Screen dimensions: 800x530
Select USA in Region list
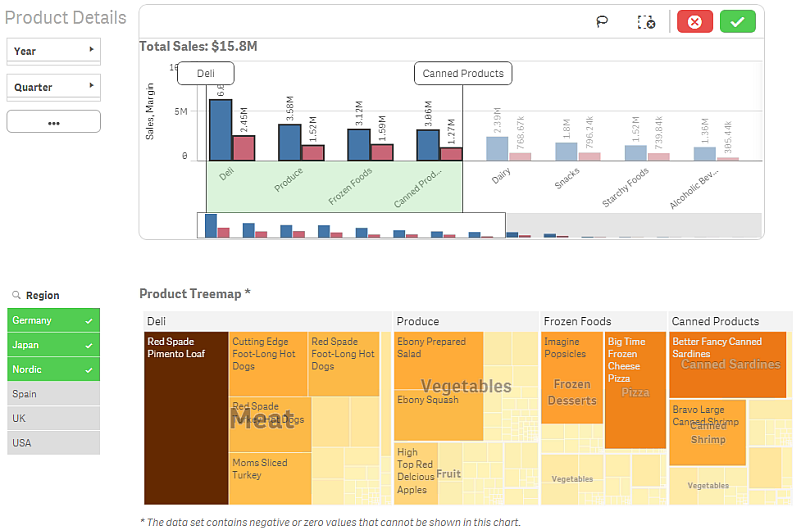[53, 443]
